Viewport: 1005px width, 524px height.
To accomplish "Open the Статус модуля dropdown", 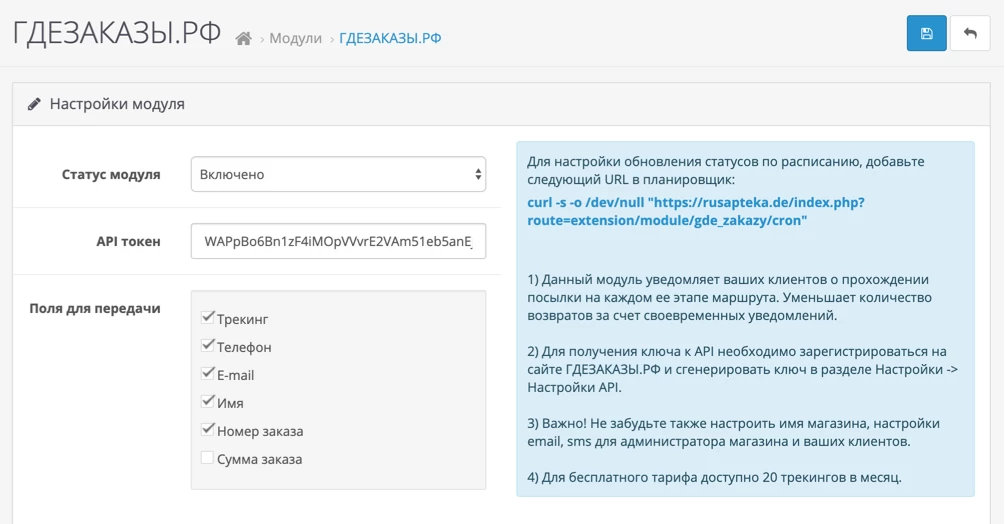I will click(x=338, y=174).
